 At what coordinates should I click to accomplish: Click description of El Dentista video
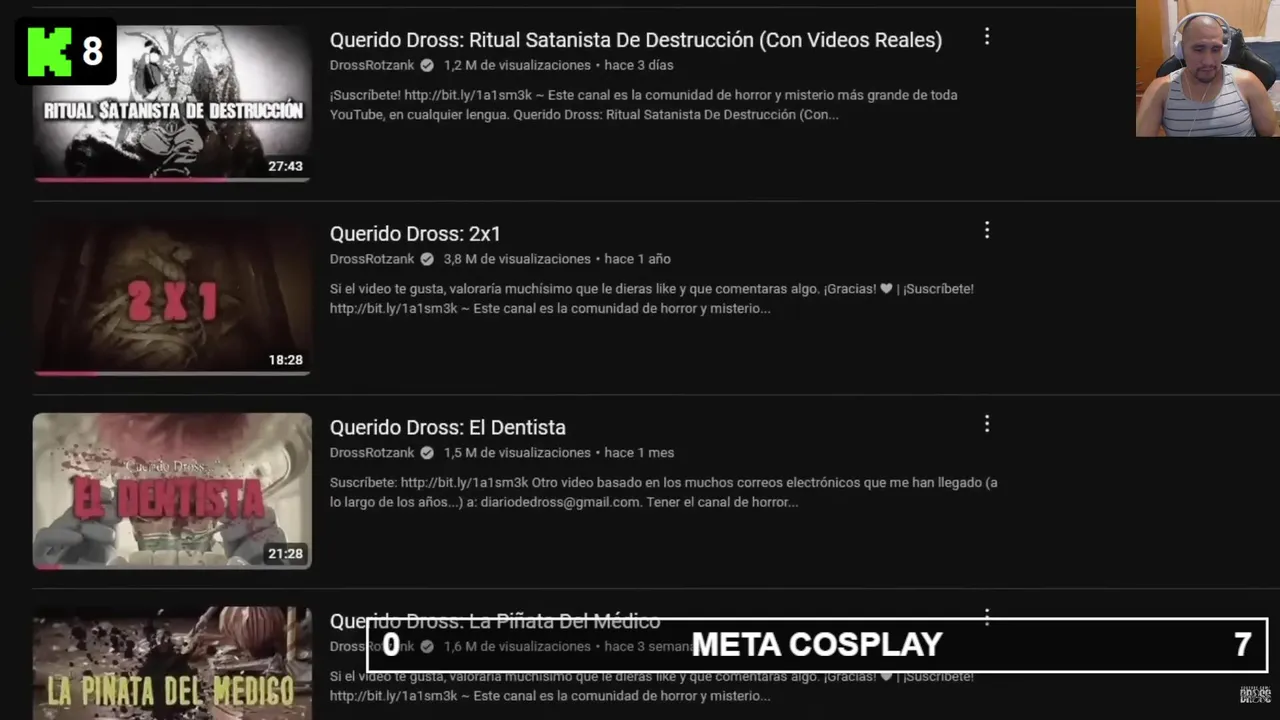(x=664, y=492)
